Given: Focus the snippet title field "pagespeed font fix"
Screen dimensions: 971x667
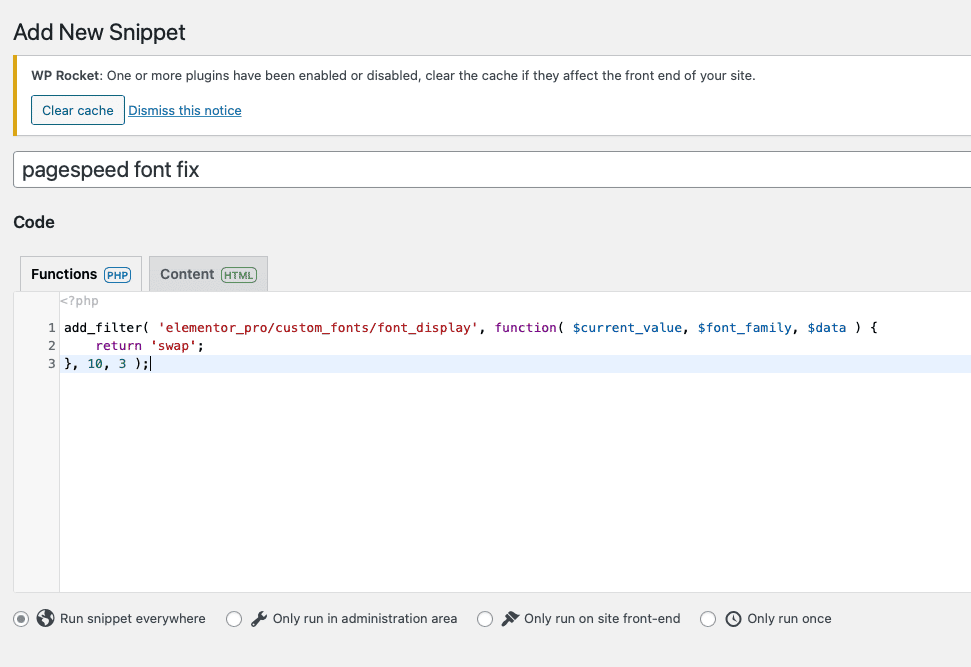Looking at the screenshot, I should [492, 170].
